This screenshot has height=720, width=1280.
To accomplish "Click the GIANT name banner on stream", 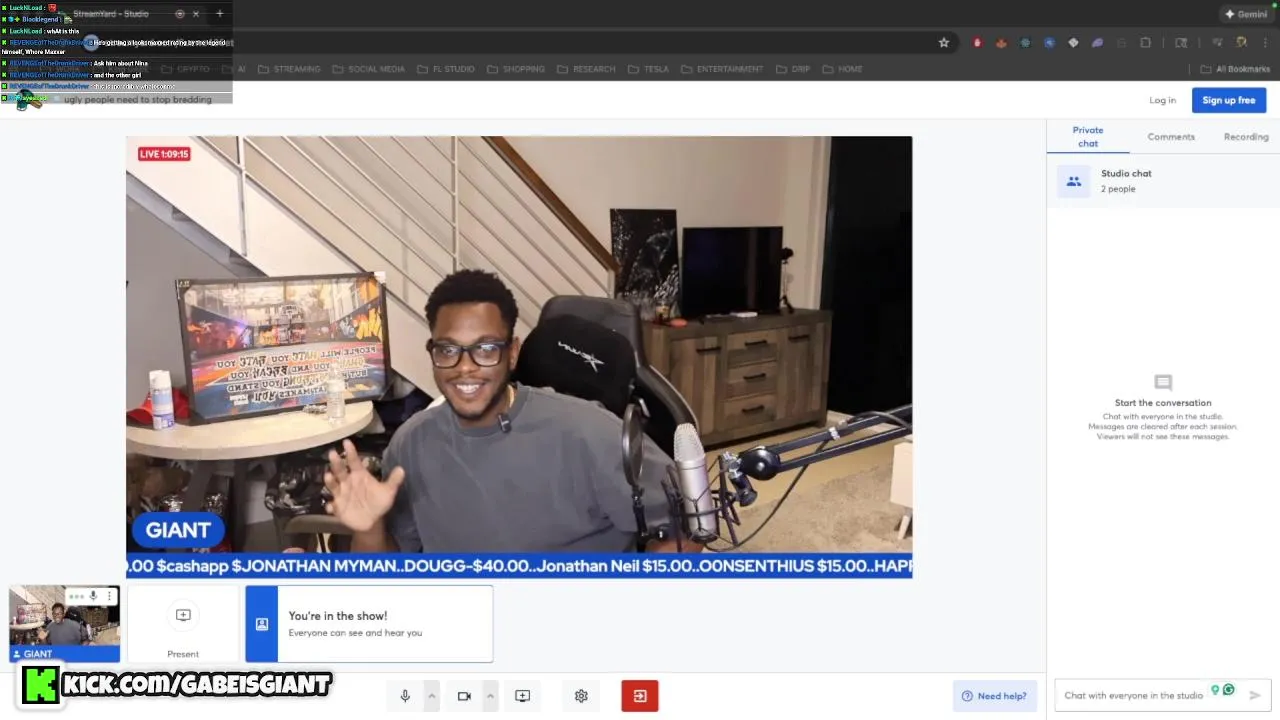I will 178,530.
